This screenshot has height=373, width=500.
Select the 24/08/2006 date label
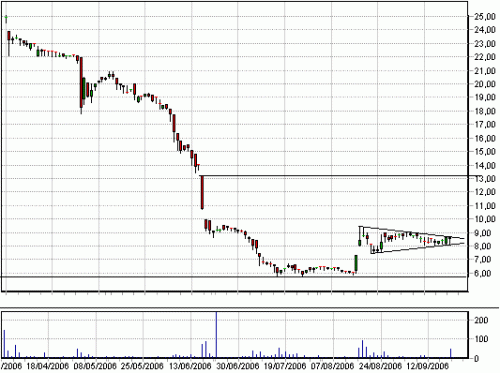pyautogui.click(x=380, y=366)
